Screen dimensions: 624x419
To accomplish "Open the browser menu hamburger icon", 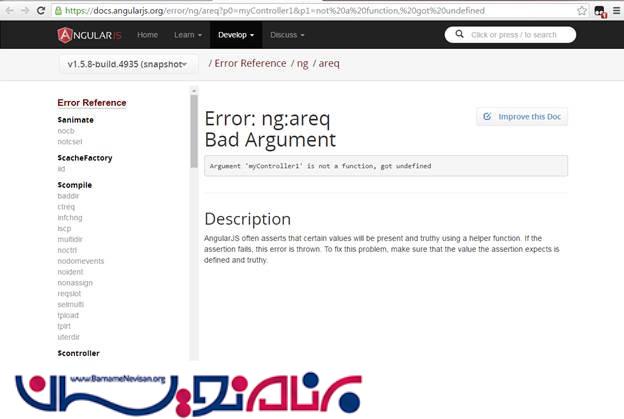I will [615, 10].
